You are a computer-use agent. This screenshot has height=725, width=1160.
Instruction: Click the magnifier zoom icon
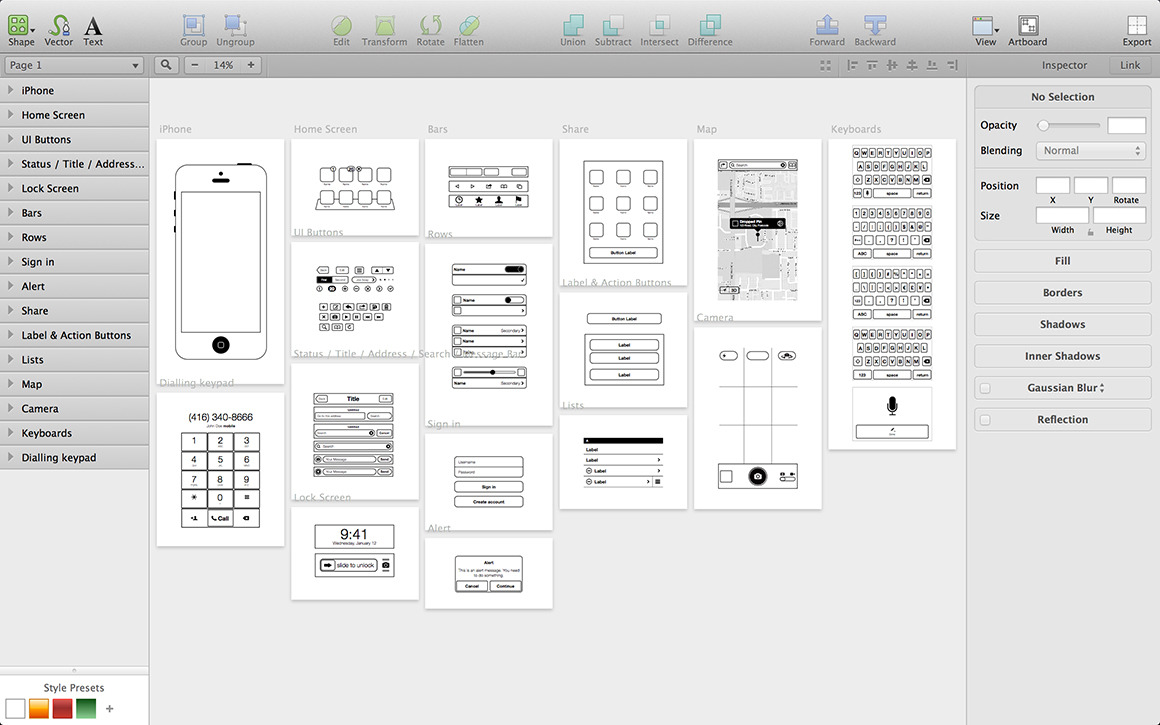click(166, 65)
